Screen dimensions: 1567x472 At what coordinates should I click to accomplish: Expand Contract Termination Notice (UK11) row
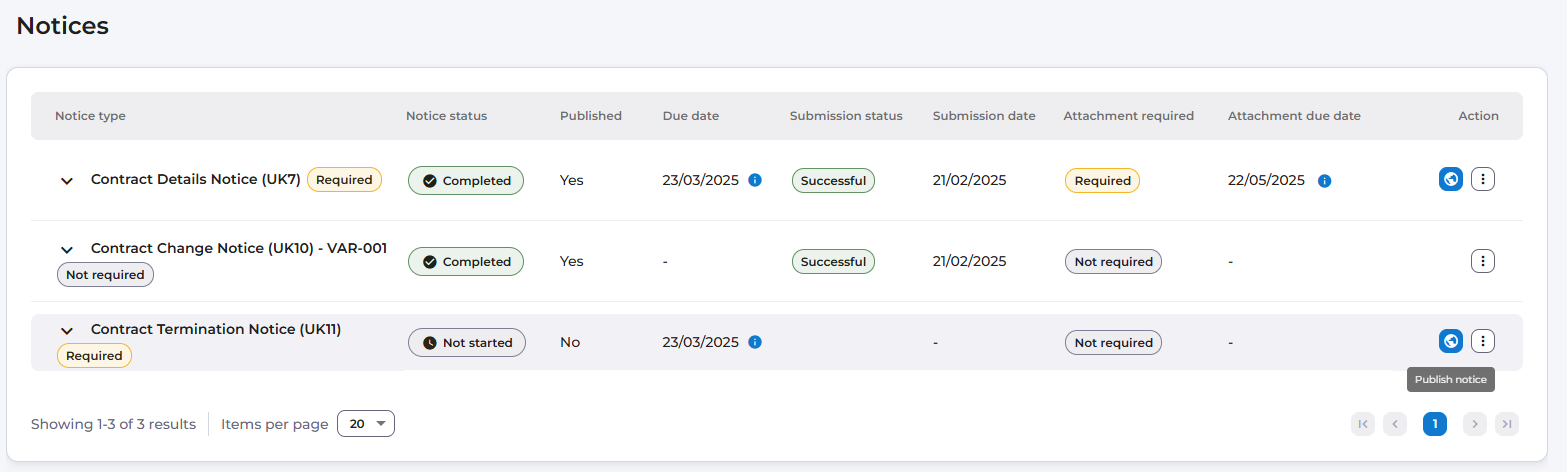tap(67, 330)
